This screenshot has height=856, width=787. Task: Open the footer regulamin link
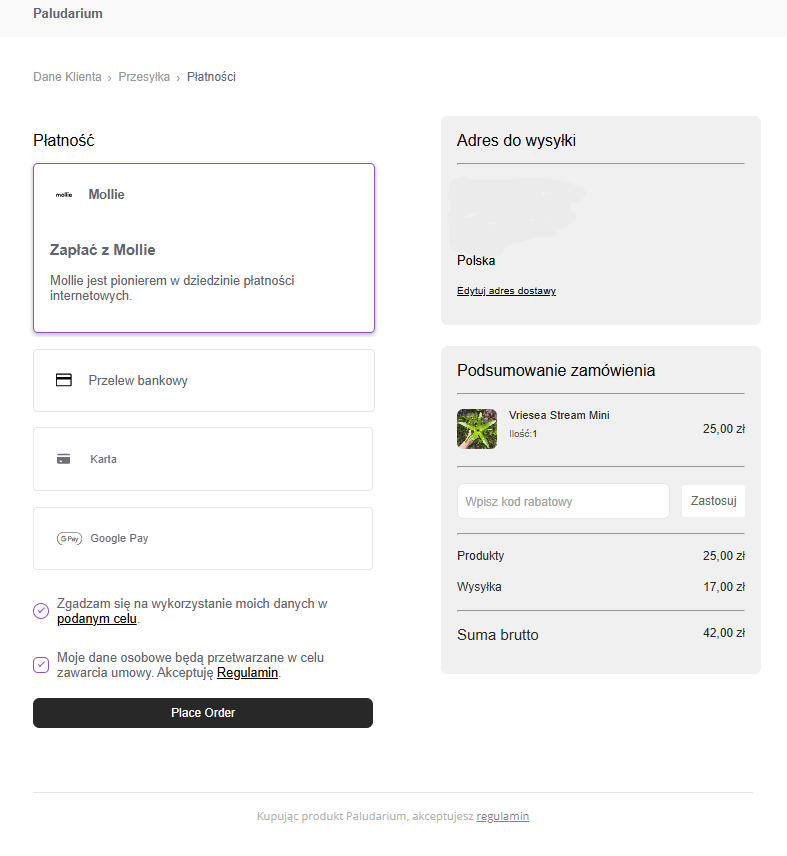[x=502, y=816]
